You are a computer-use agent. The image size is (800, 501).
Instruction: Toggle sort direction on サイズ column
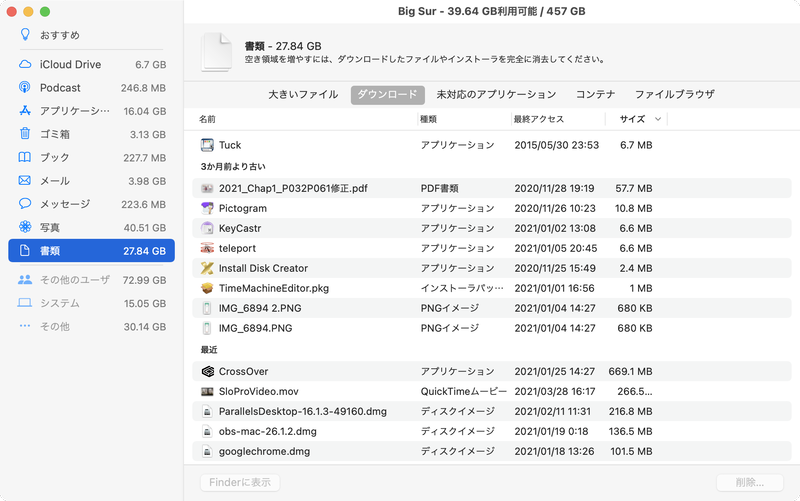(x=657, y=119)
